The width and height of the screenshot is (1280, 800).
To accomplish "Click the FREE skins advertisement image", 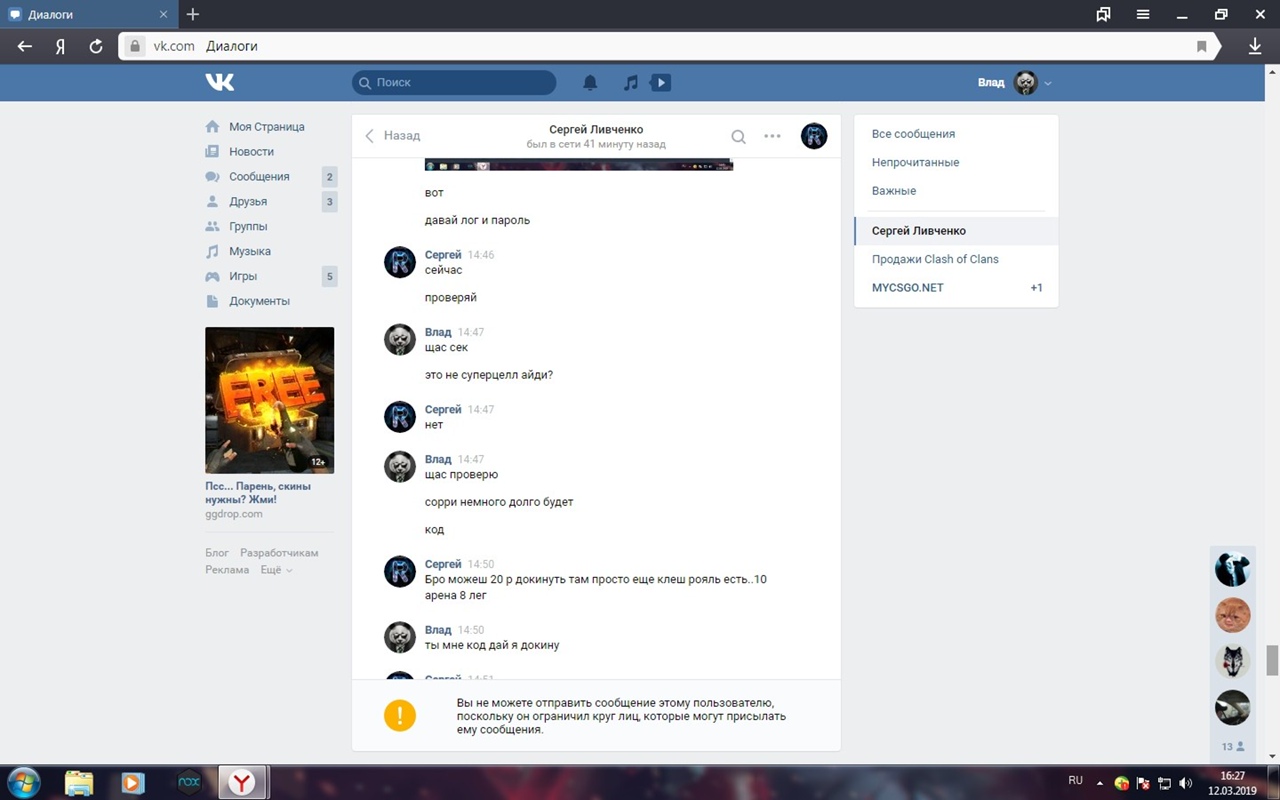I will [x=269, y=400].
